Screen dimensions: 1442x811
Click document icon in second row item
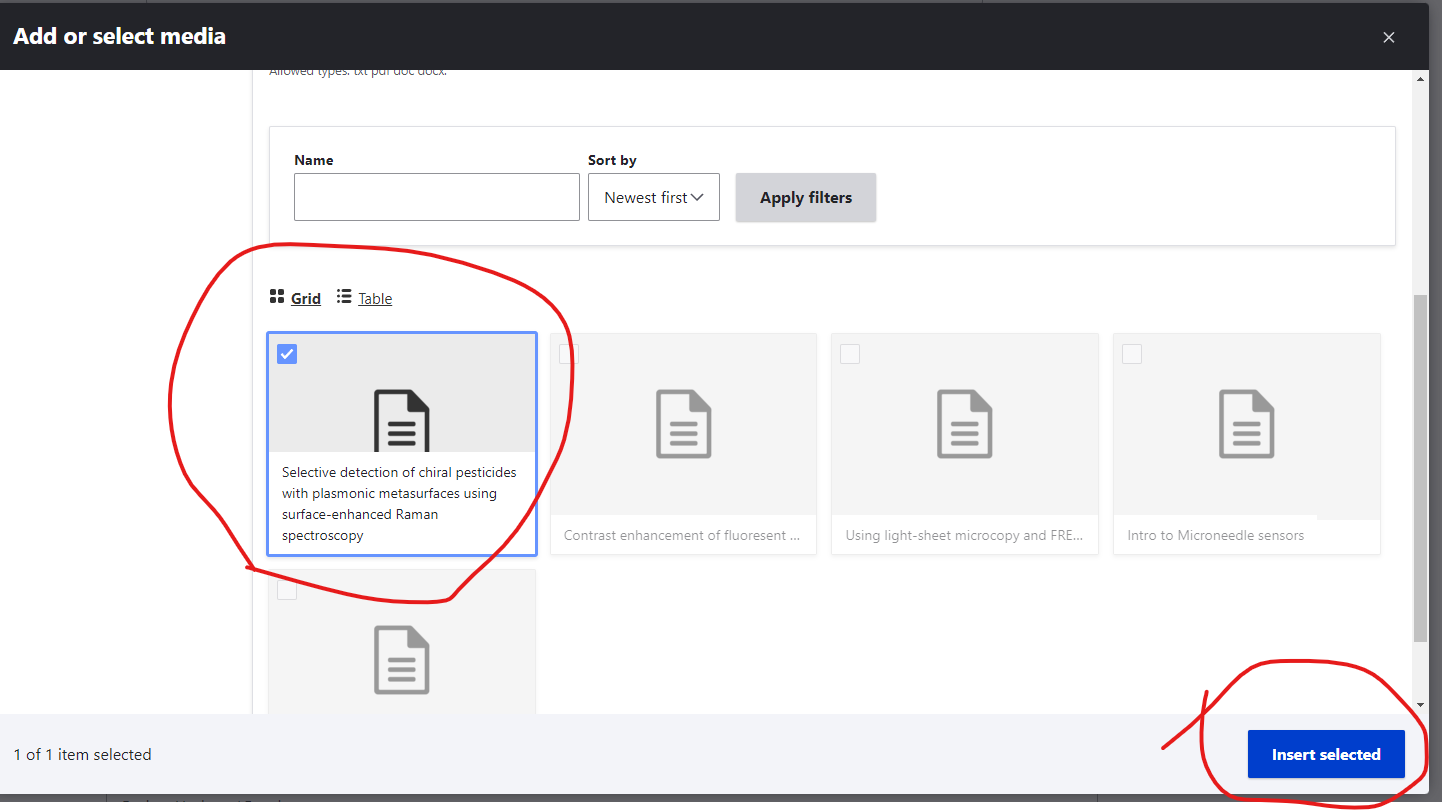pos(401,659)
